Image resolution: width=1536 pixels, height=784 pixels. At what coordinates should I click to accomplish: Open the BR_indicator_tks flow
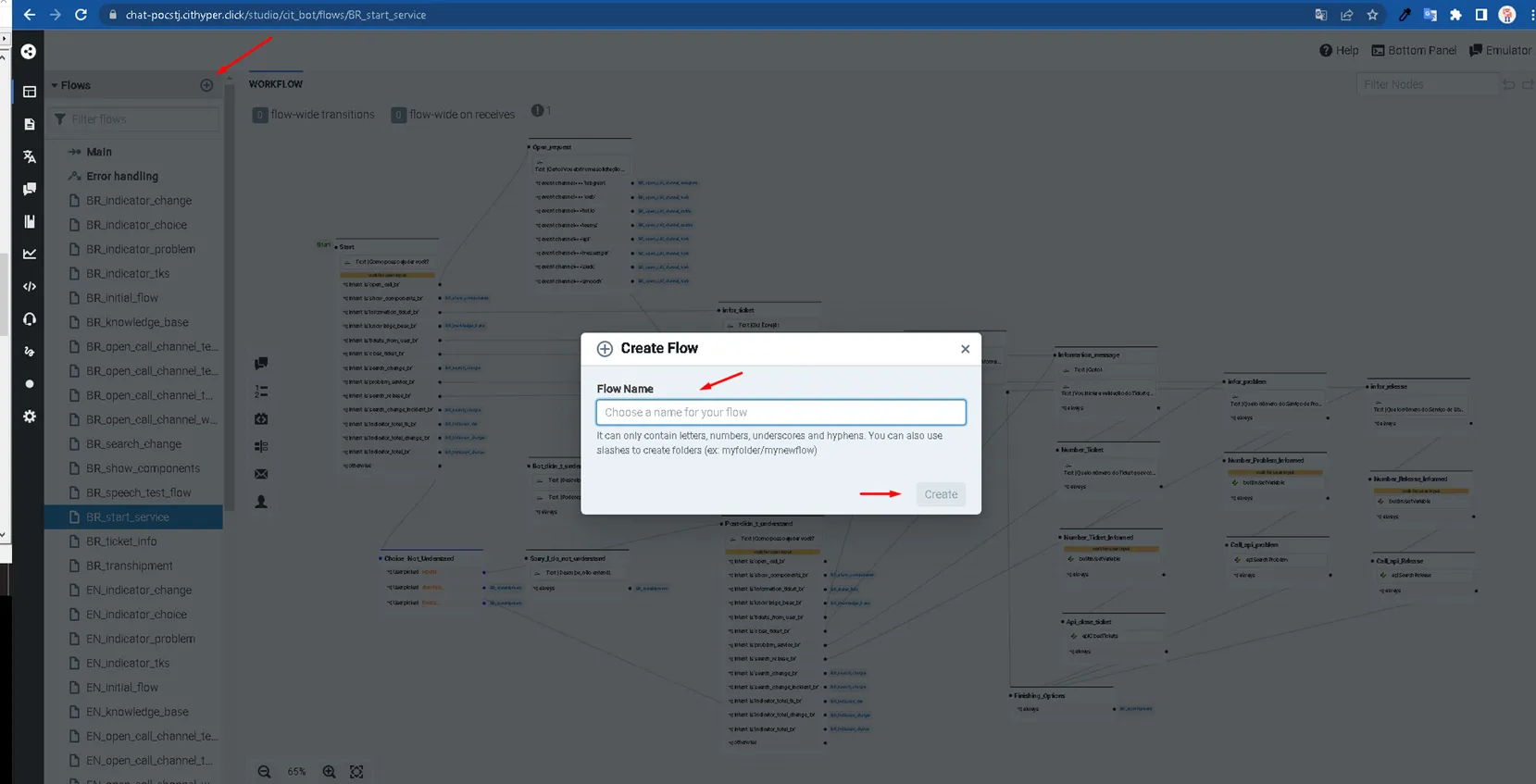pyautogui.click(x=128, y=273)
